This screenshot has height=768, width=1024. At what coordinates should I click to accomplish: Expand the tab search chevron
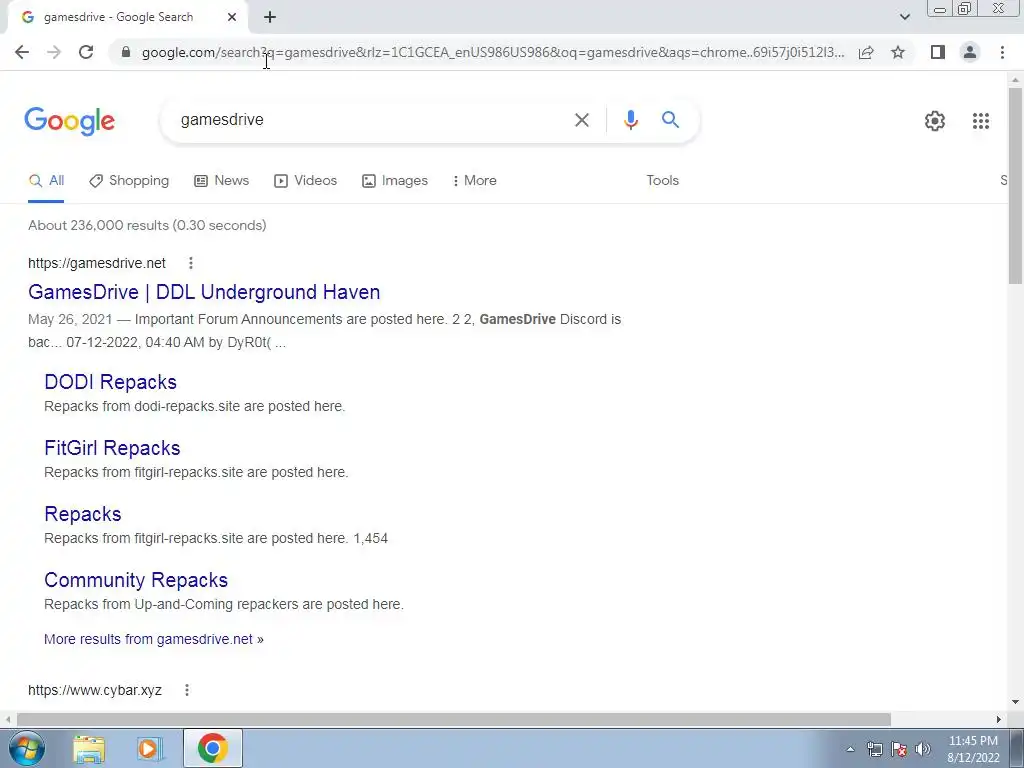[x=904, y=17]
